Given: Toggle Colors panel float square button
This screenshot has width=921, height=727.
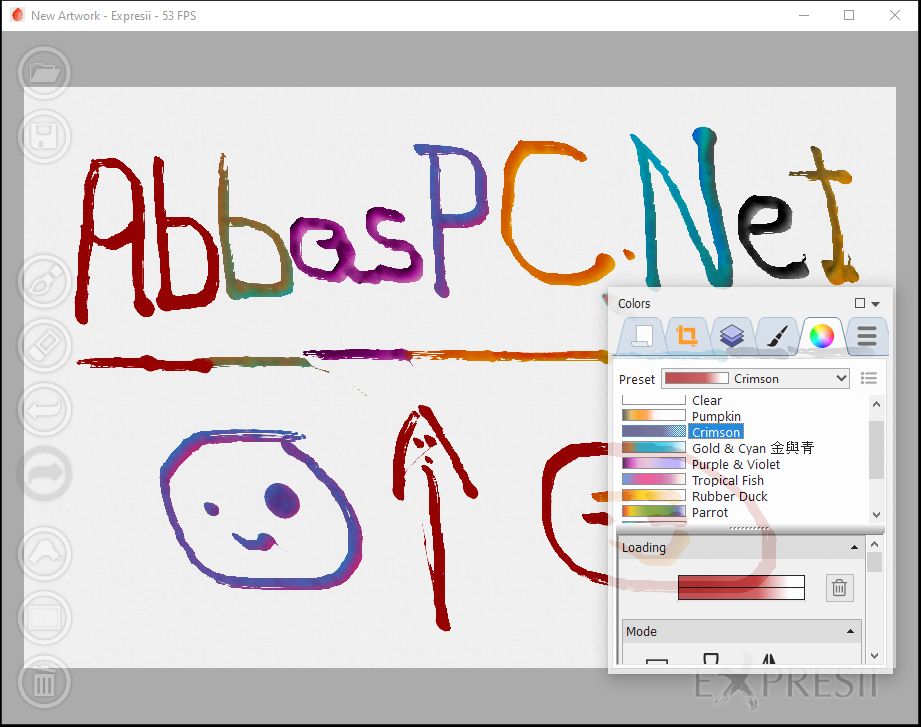Looking at the screenshot, I should [x=860, y=303].
